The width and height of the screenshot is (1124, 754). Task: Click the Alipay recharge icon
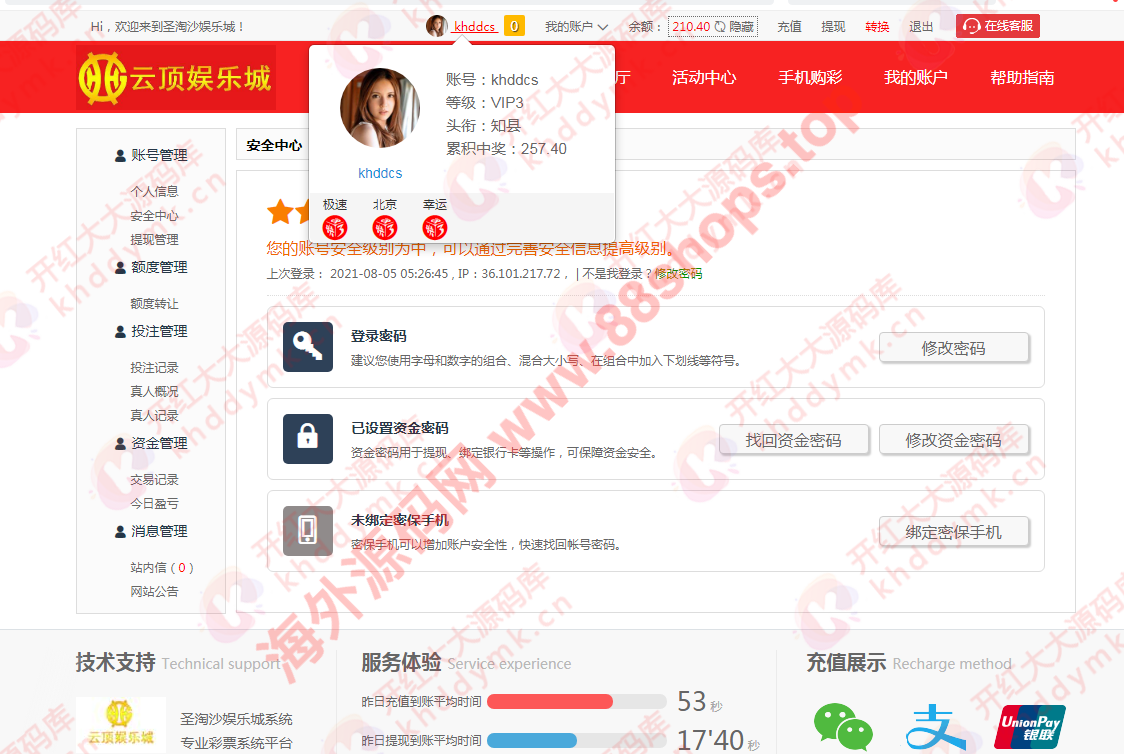point(935,727)
